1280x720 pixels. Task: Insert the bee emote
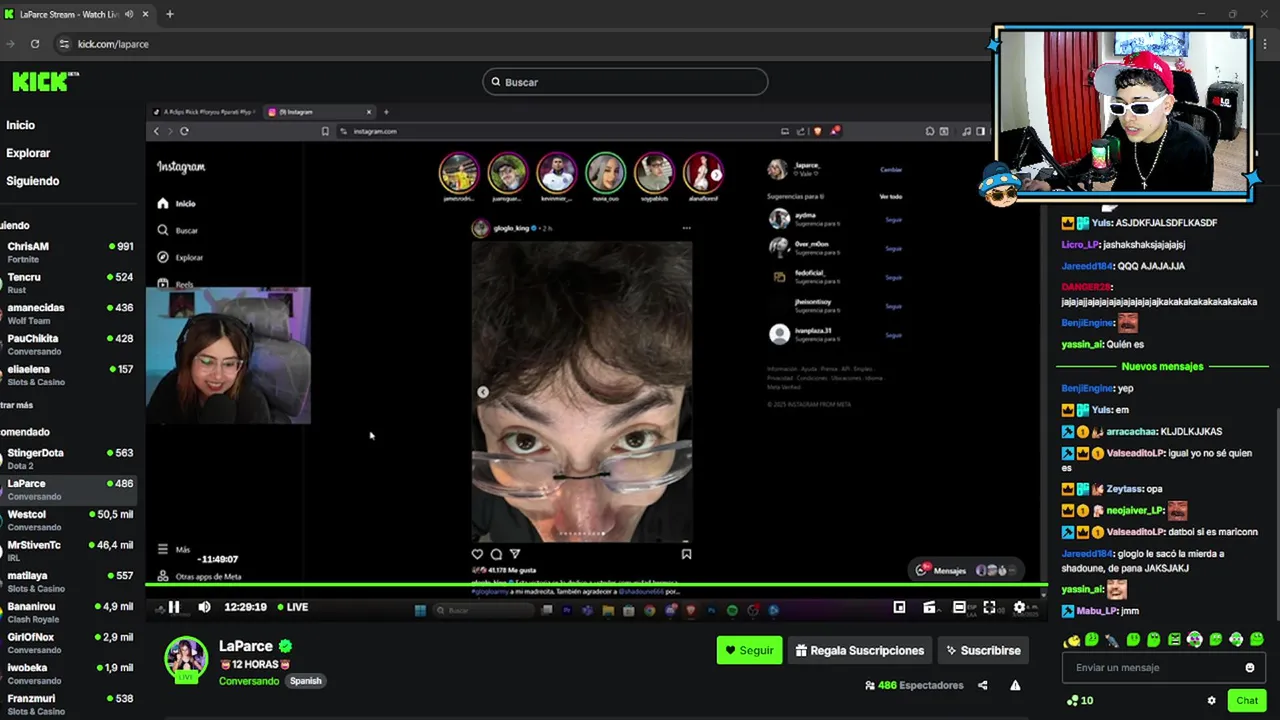pos(1073,640)
